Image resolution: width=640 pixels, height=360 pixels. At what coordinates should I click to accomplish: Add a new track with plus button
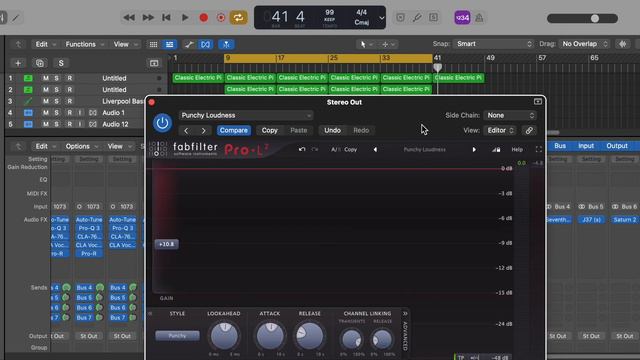18,63
